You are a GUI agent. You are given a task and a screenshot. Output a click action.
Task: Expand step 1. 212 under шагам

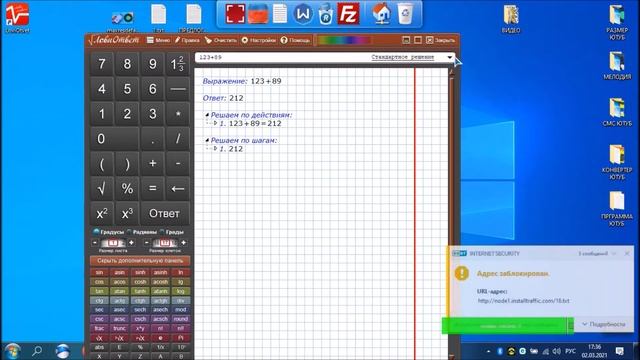216,149
